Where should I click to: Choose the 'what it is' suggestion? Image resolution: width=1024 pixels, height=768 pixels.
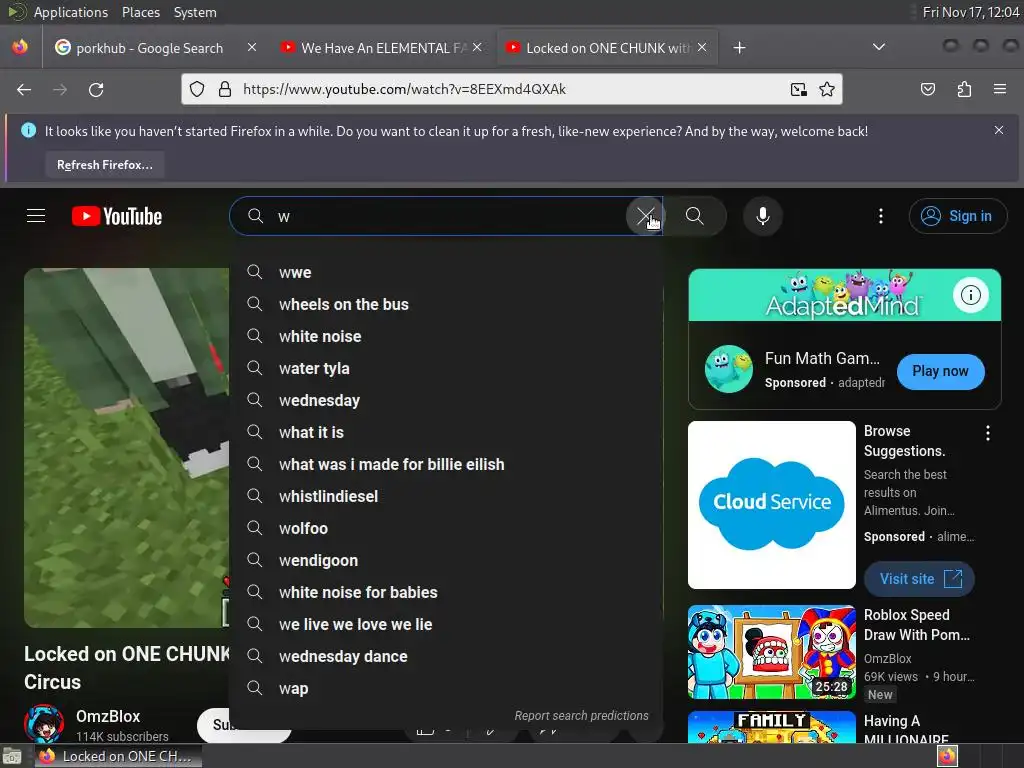pos(446,432)
